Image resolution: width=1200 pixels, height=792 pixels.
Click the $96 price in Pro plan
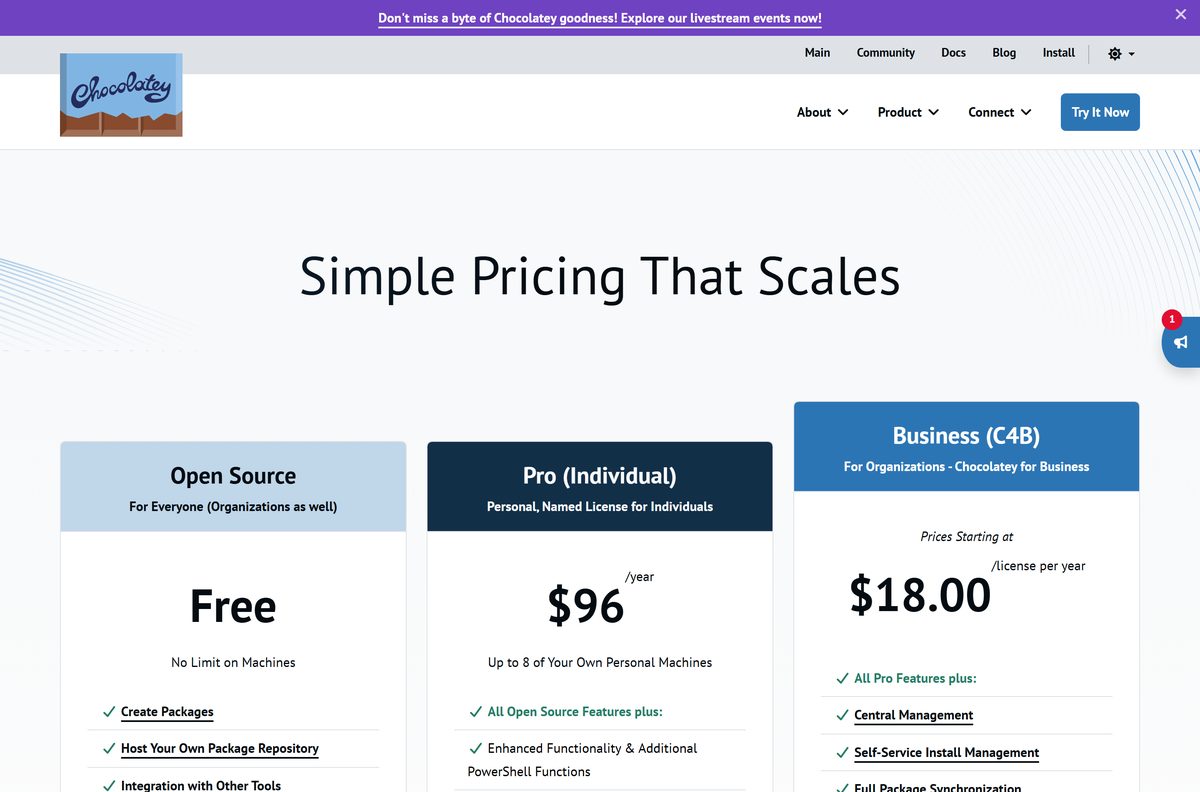[586, 606]
